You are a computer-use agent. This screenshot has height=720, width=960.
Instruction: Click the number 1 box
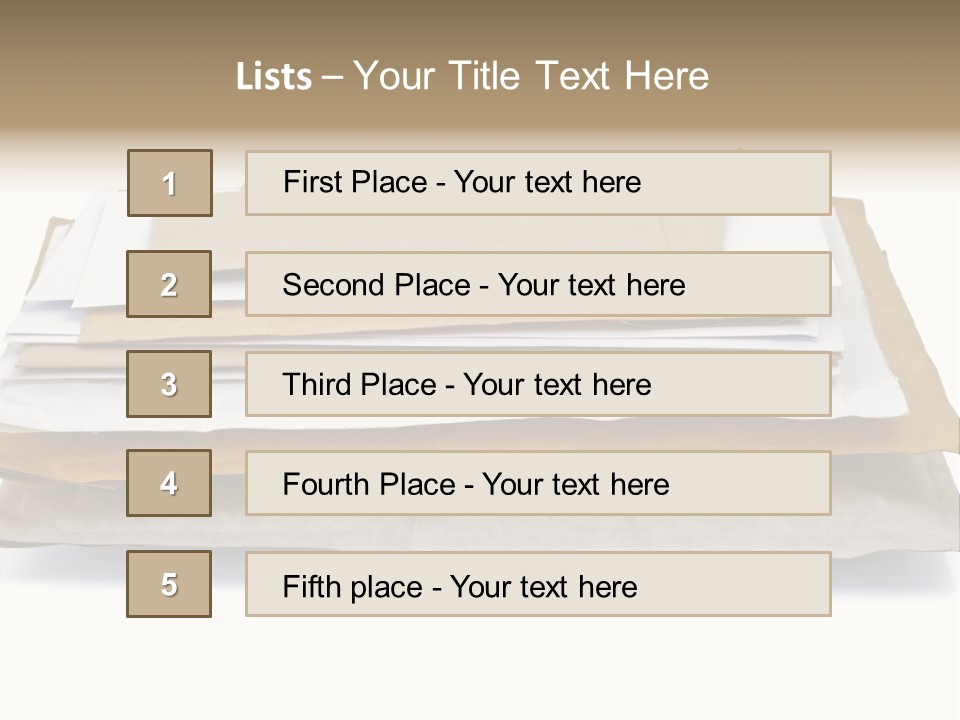click(170, 183)
